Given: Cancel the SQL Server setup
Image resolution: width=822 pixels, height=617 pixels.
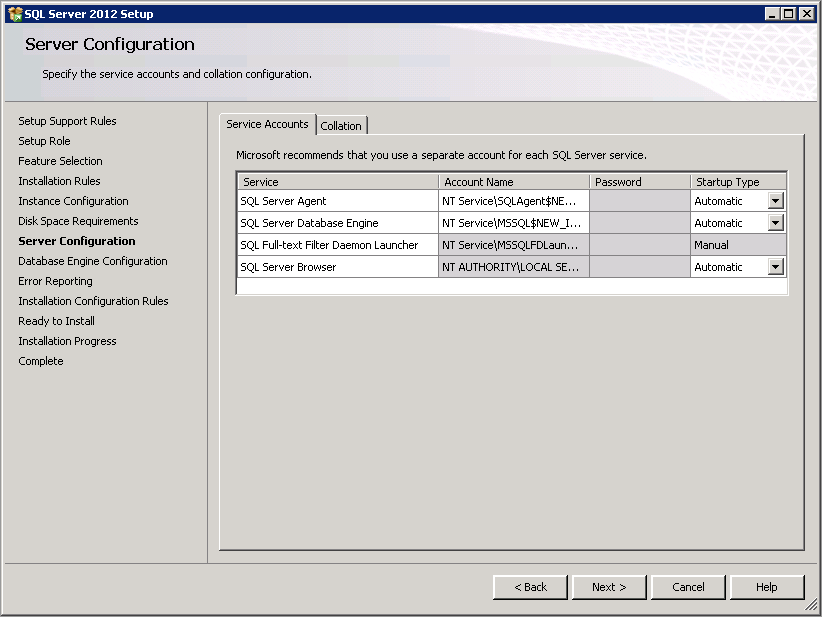Looking at the screenshot, I should click(x=688, y=587).
